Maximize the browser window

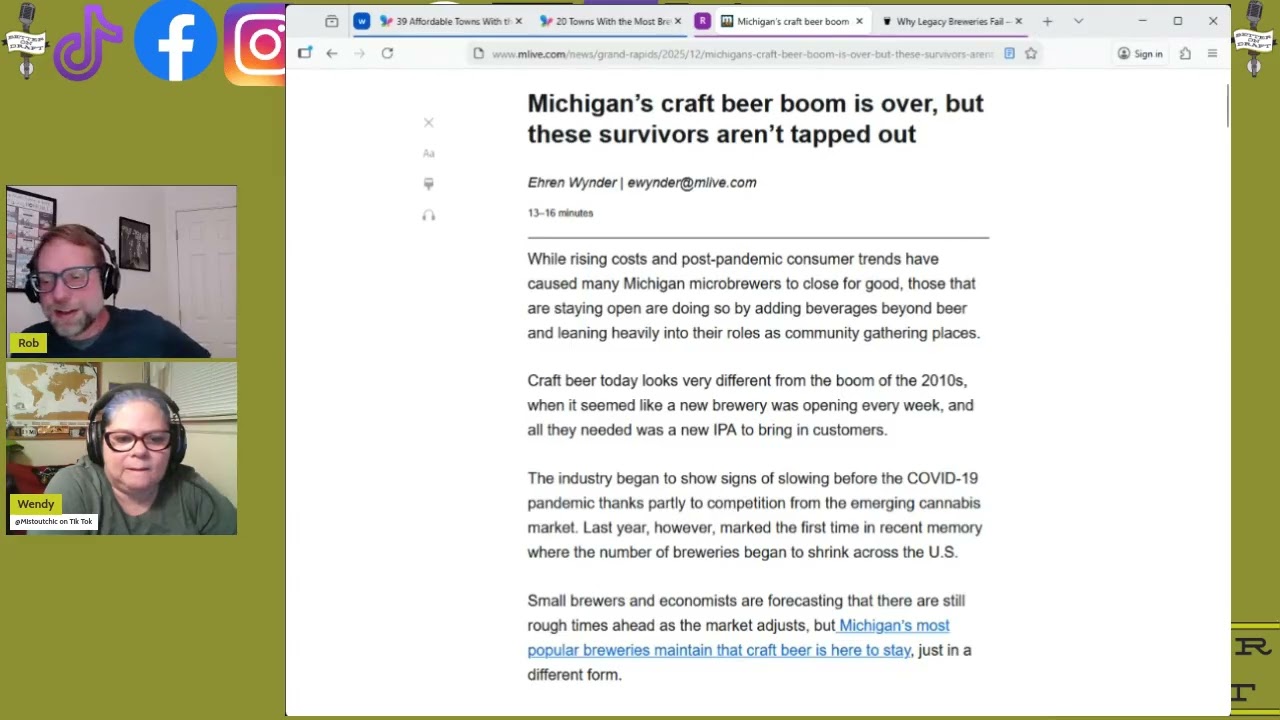click(x=1178, y=21)
